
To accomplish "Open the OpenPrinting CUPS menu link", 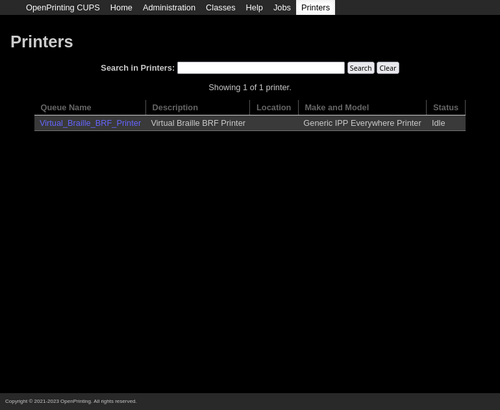I will point(63,7).
